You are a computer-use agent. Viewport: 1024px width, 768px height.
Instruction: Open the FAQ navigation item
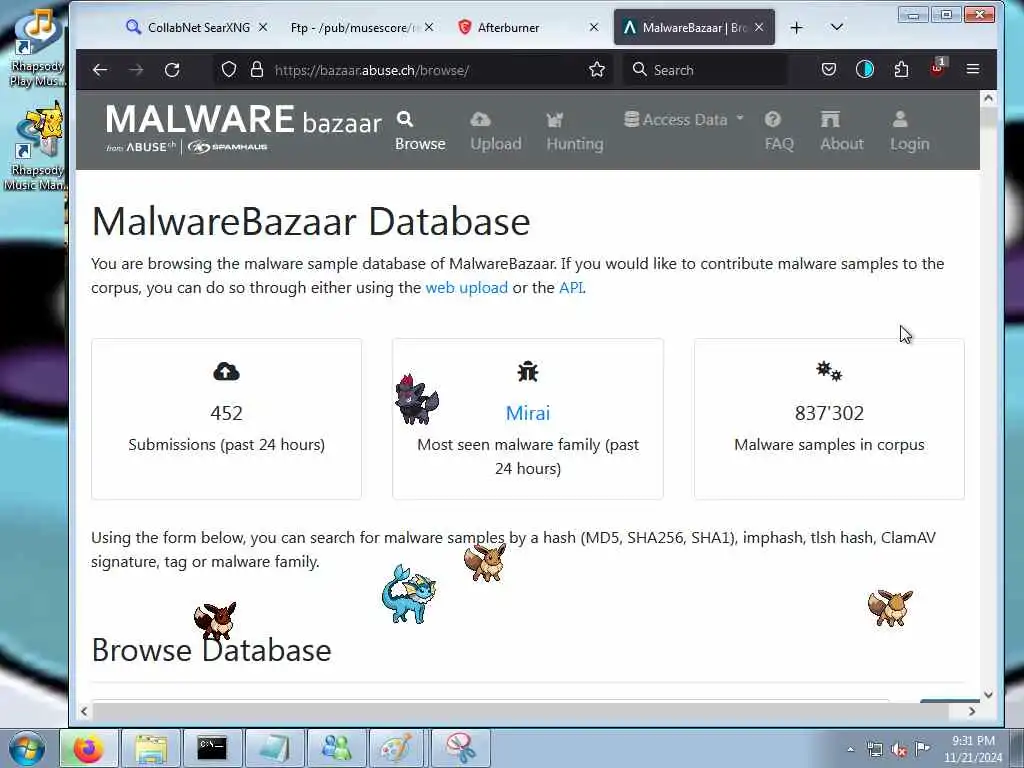pos(779,131)
